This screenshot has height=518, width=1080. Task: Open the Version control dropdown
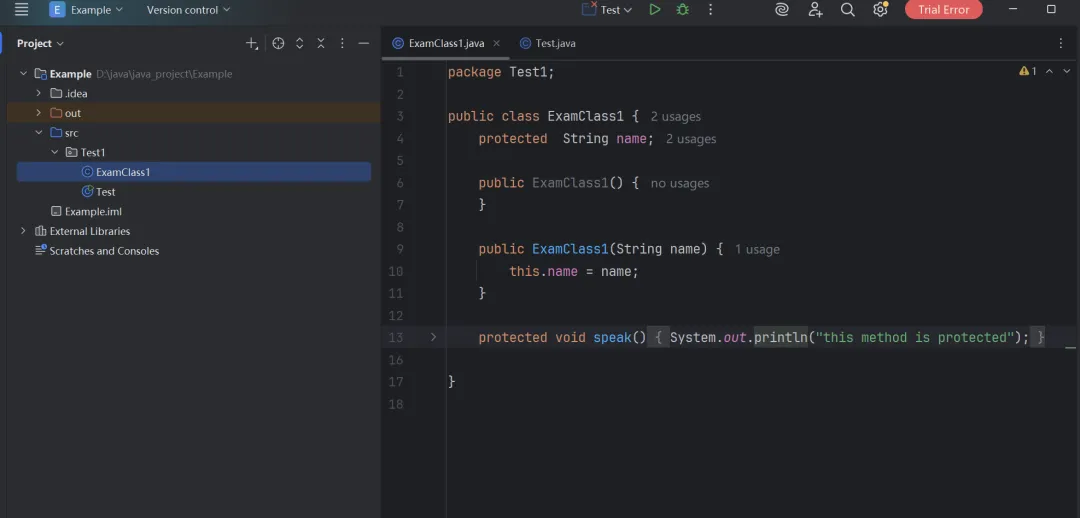pos(188,10)
